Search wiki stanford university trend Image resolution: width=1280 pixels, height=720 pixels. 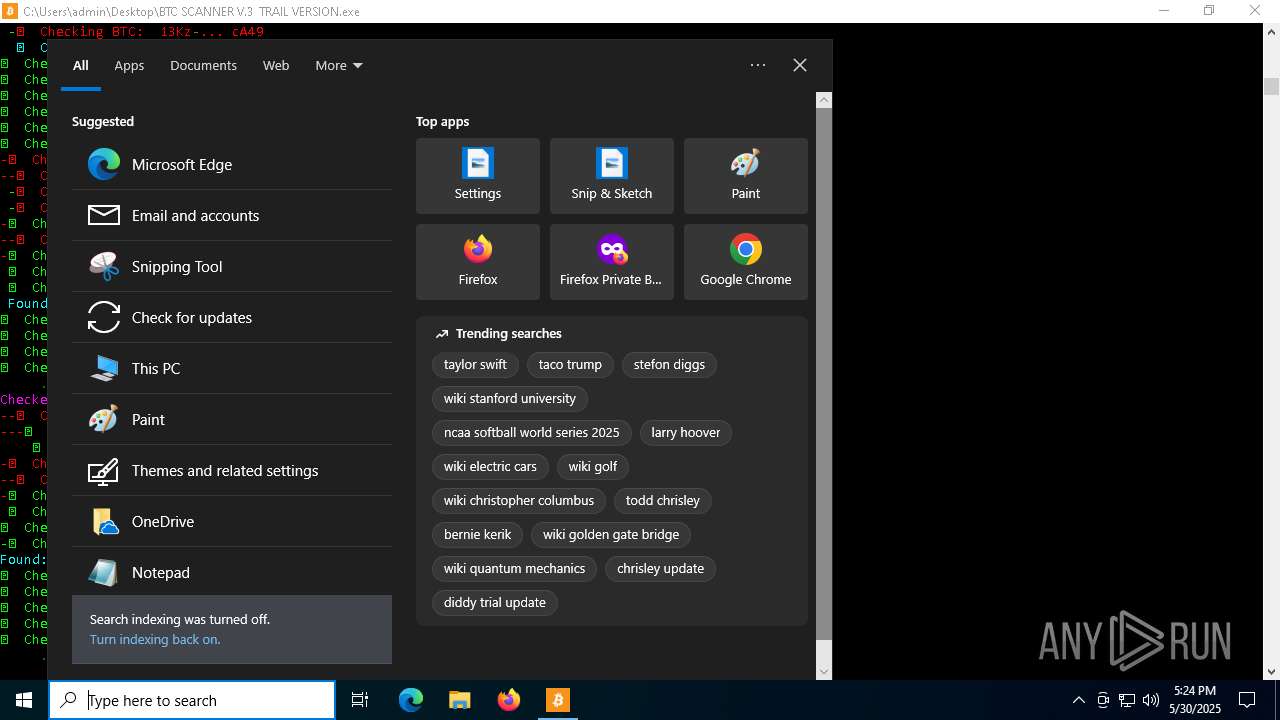click(510, 399)
